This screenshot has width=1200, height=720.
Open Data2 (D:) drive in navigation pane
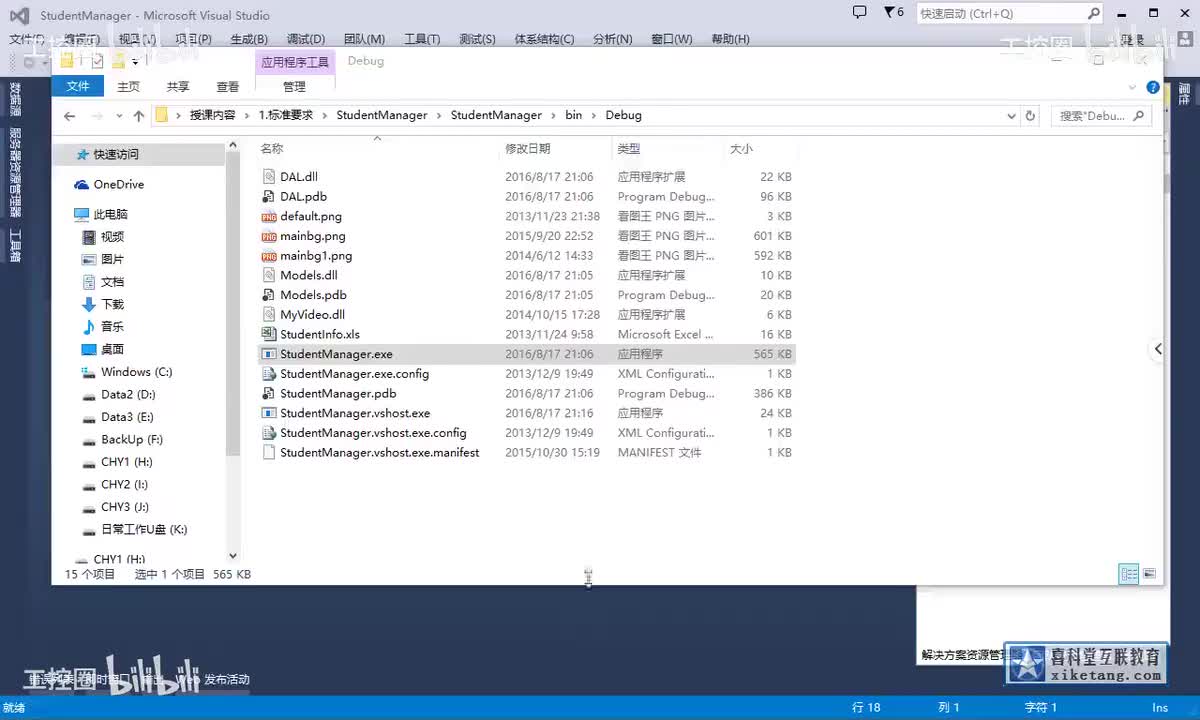pyautogui.click(x=128, y=395)
